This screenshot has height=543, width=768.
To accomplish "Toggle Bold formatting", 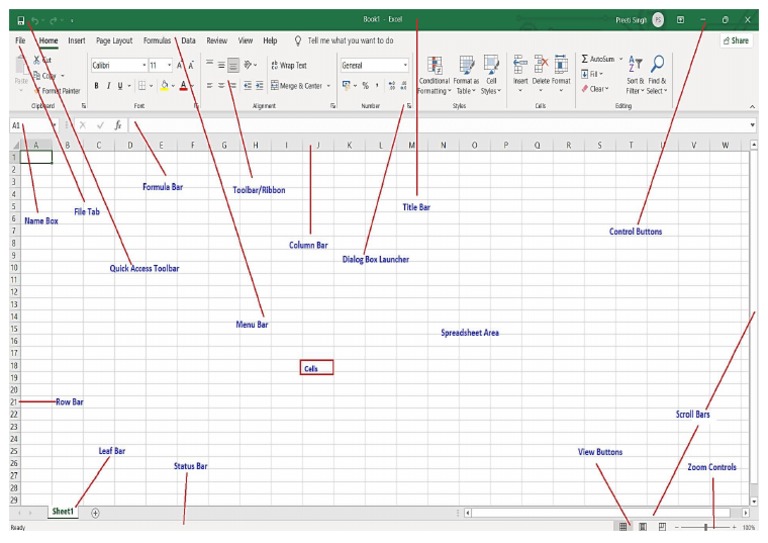I will point(97,86).
